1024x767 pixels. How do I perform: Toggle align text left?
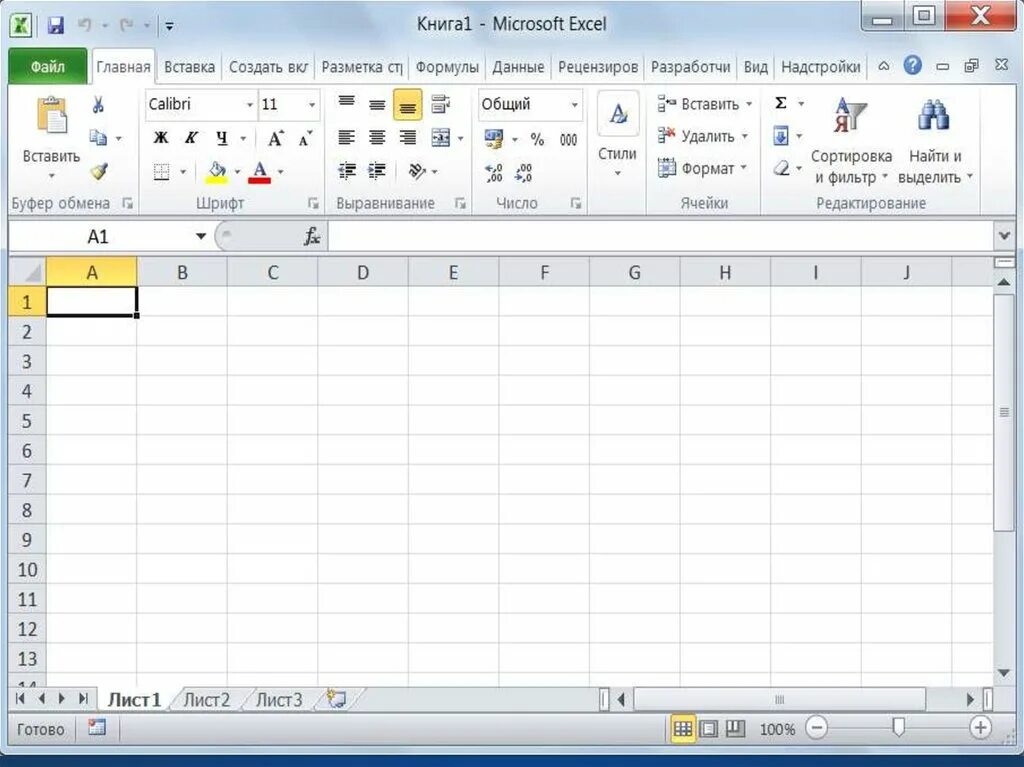tap(347, 138)
